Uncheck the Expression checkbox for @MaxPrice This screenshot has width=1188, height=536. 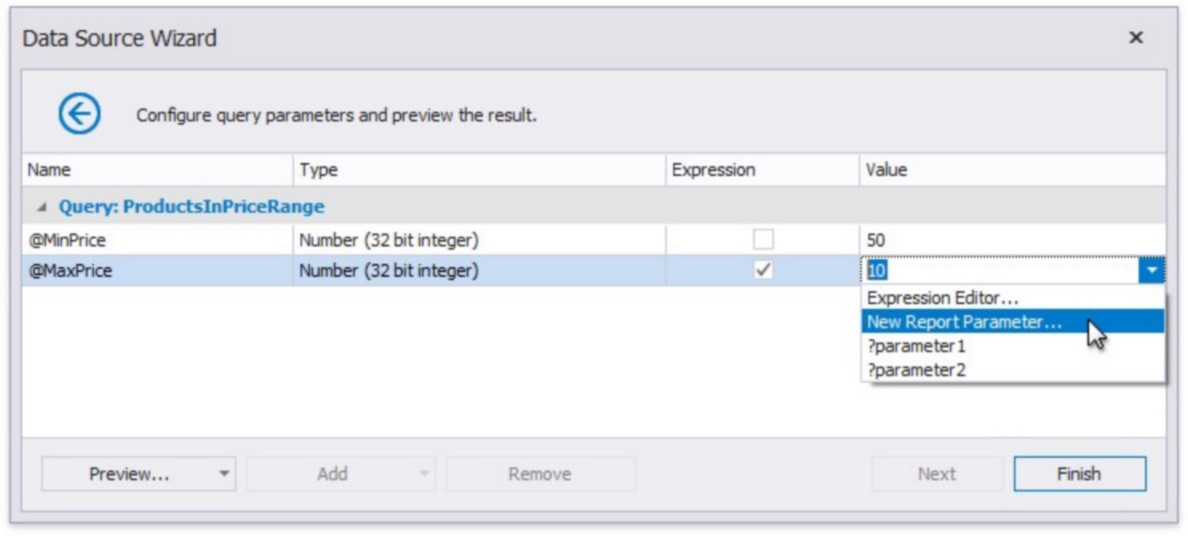click(763, 270)
